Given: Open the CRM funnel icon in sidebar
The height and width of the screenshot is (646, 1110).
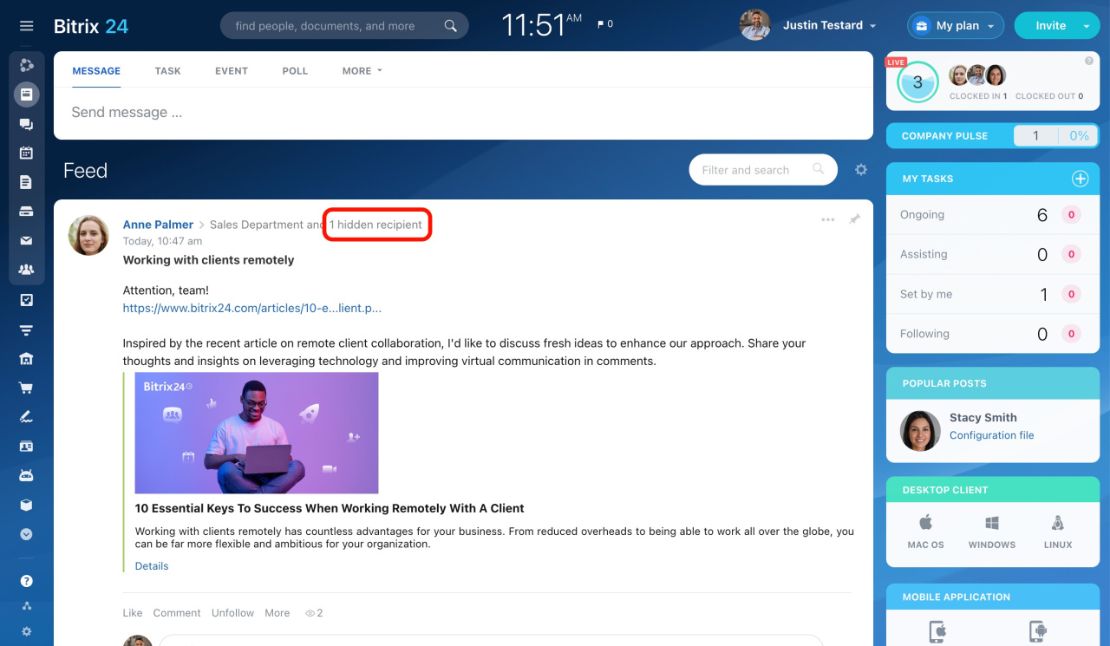Looking at the screenshot, I should tap(26, 330).
